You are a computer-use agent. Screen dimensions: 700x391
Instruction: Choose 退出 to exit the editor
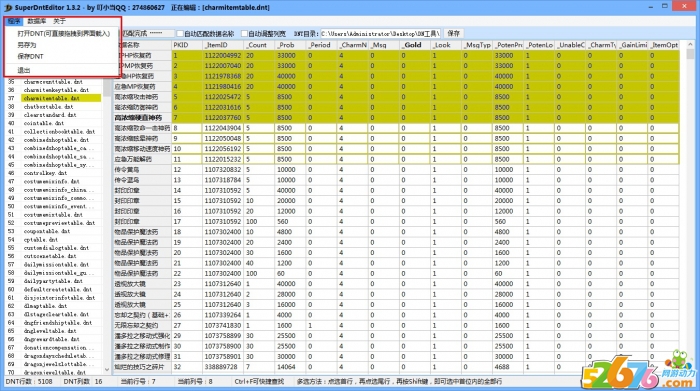(24, 70)
